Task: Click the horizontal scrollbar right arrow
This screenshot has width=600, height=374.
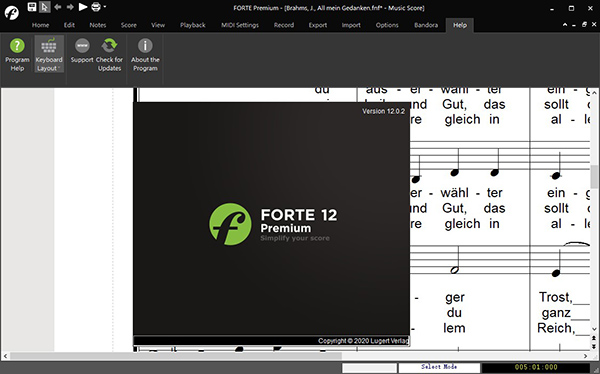Action: 585,356
